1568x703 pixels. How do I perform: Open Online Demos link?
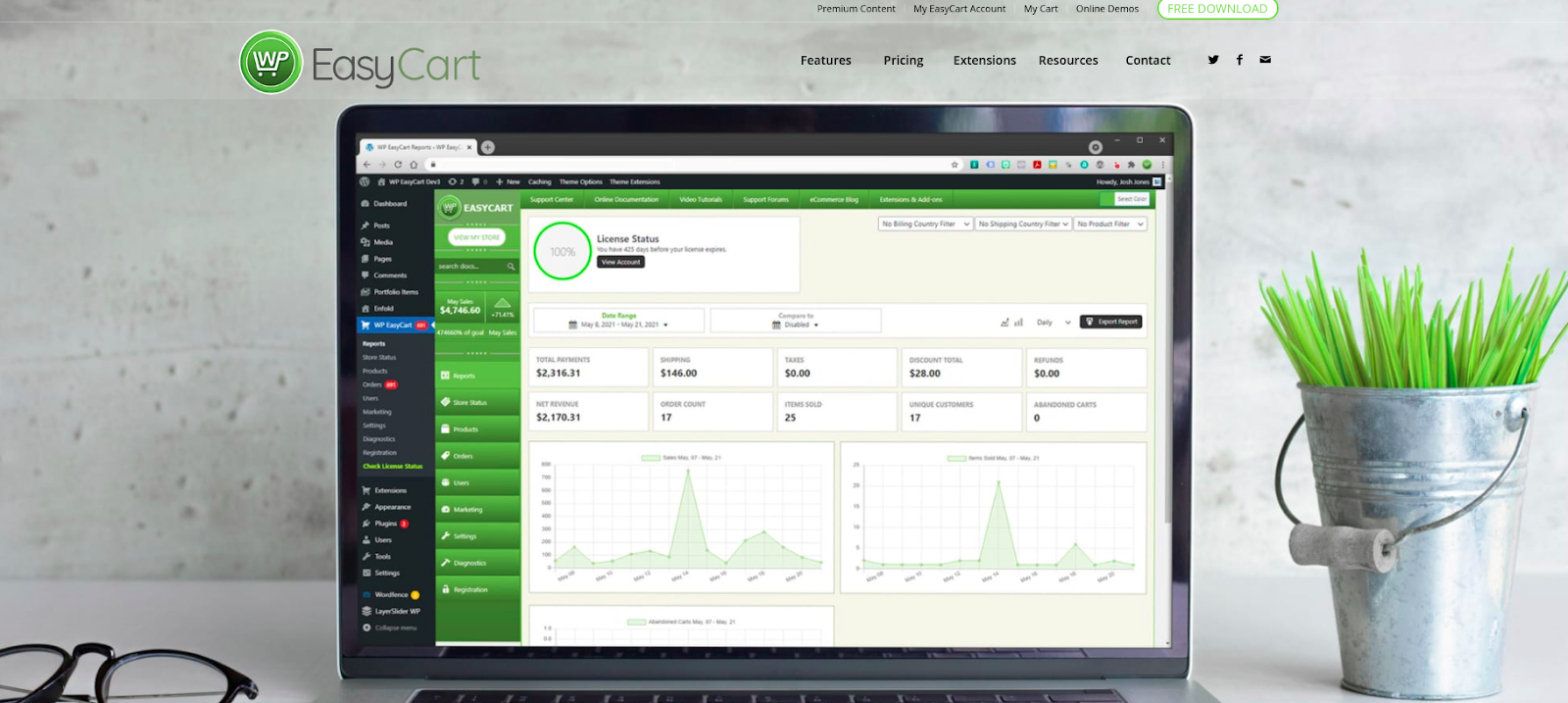click(1107, 9)
